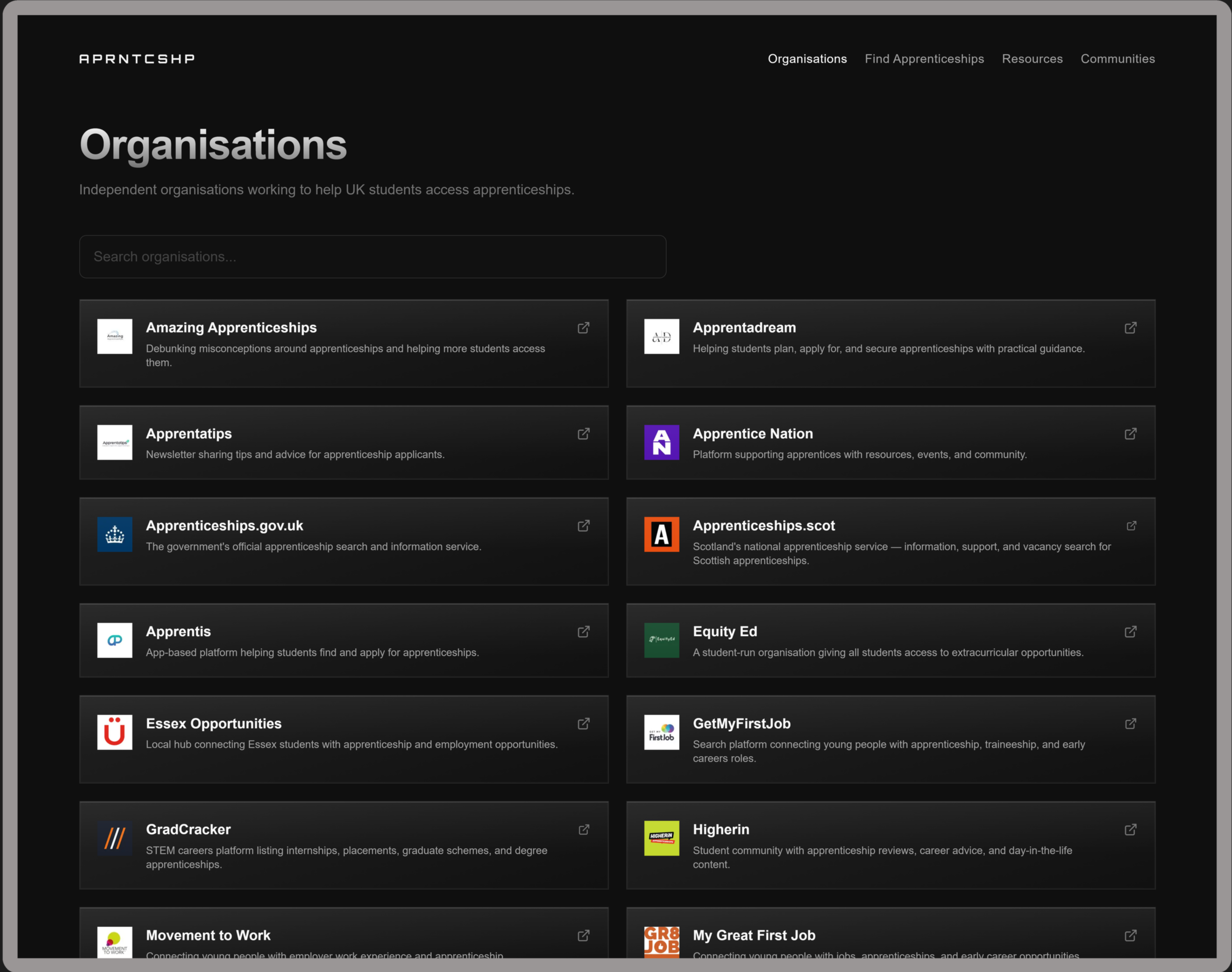This screenshot has width=1232, height=972.
Task: Click Essex Opportunities external link icon
Action: click(x=583, y=724)
